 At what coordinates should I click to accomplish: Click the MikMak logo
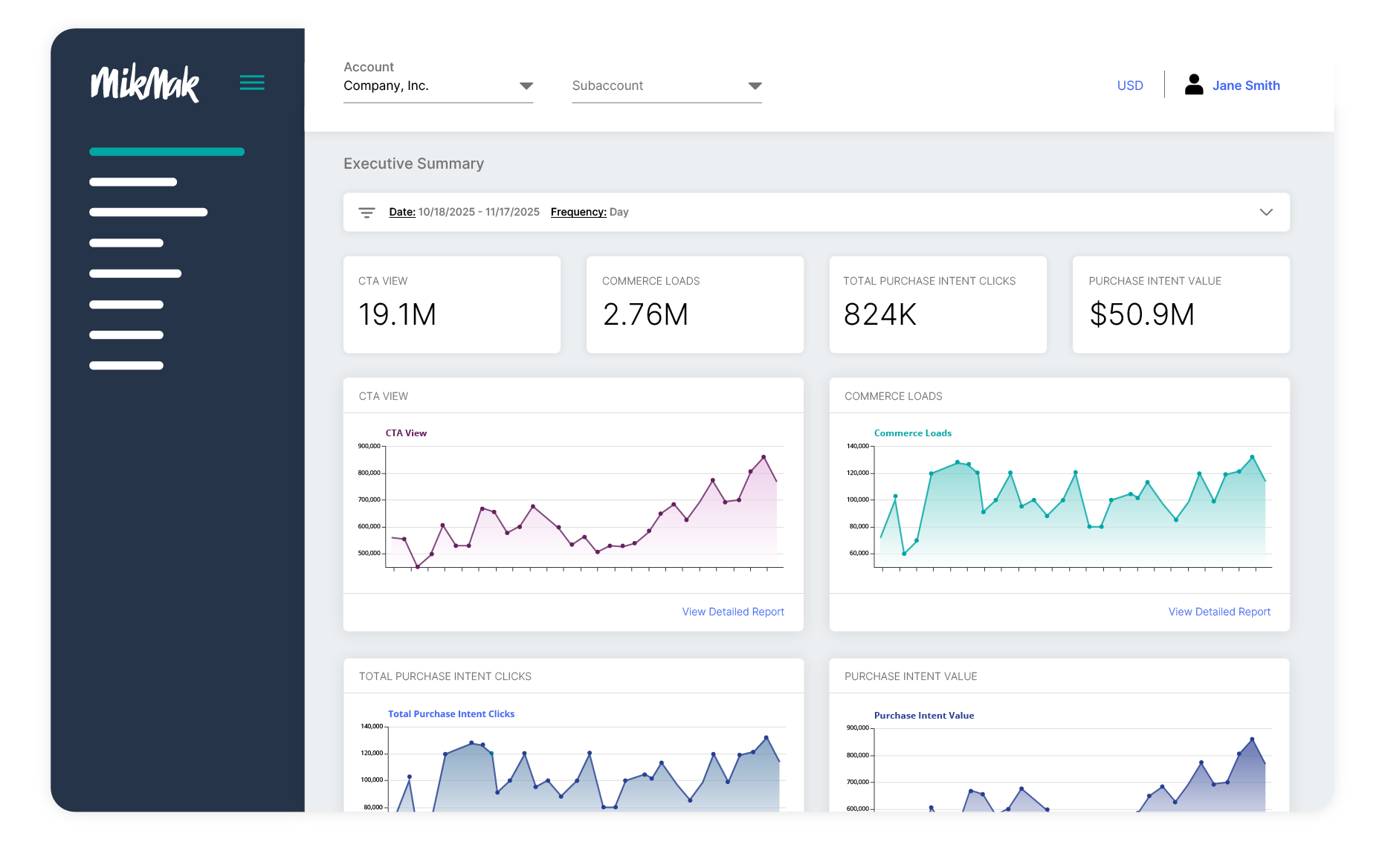(x=144, y=83)
